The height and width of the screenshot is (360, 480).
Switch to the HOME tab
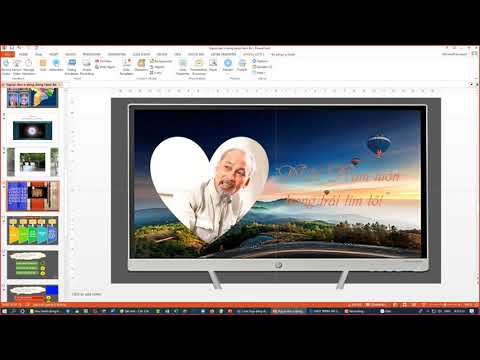tap(23, 54)
